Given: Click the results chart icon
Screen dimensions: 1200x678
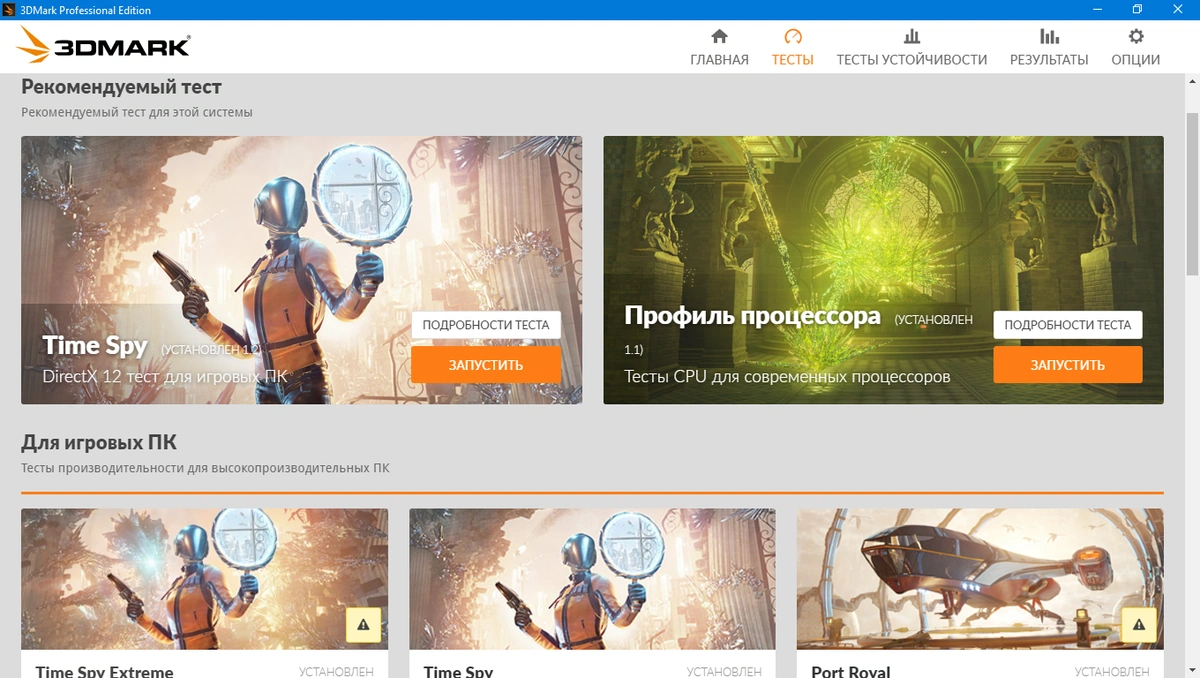Looking at the screenshot, I should pyautogui.click(x=1049, y=37).
